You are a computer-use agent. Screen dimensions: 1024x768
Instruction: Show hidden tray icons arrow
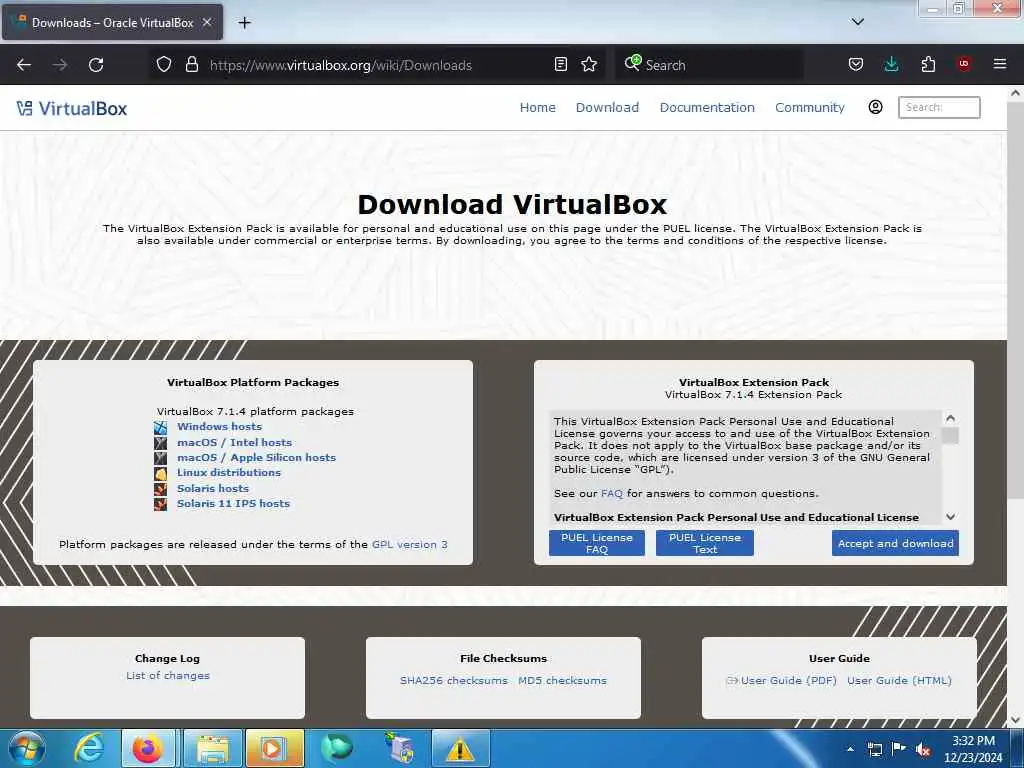click(x=850, y=750)
